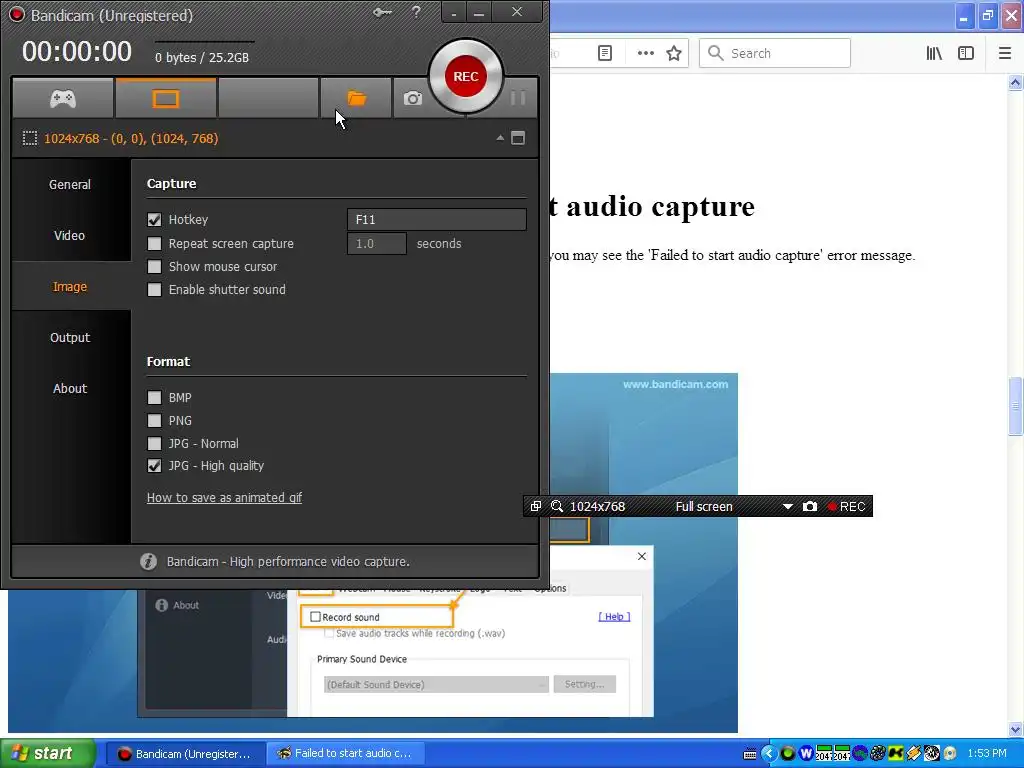Check the PNG format checkbox
The width and height of the screenshot is (1024, 768).
(x=154, y=421)
